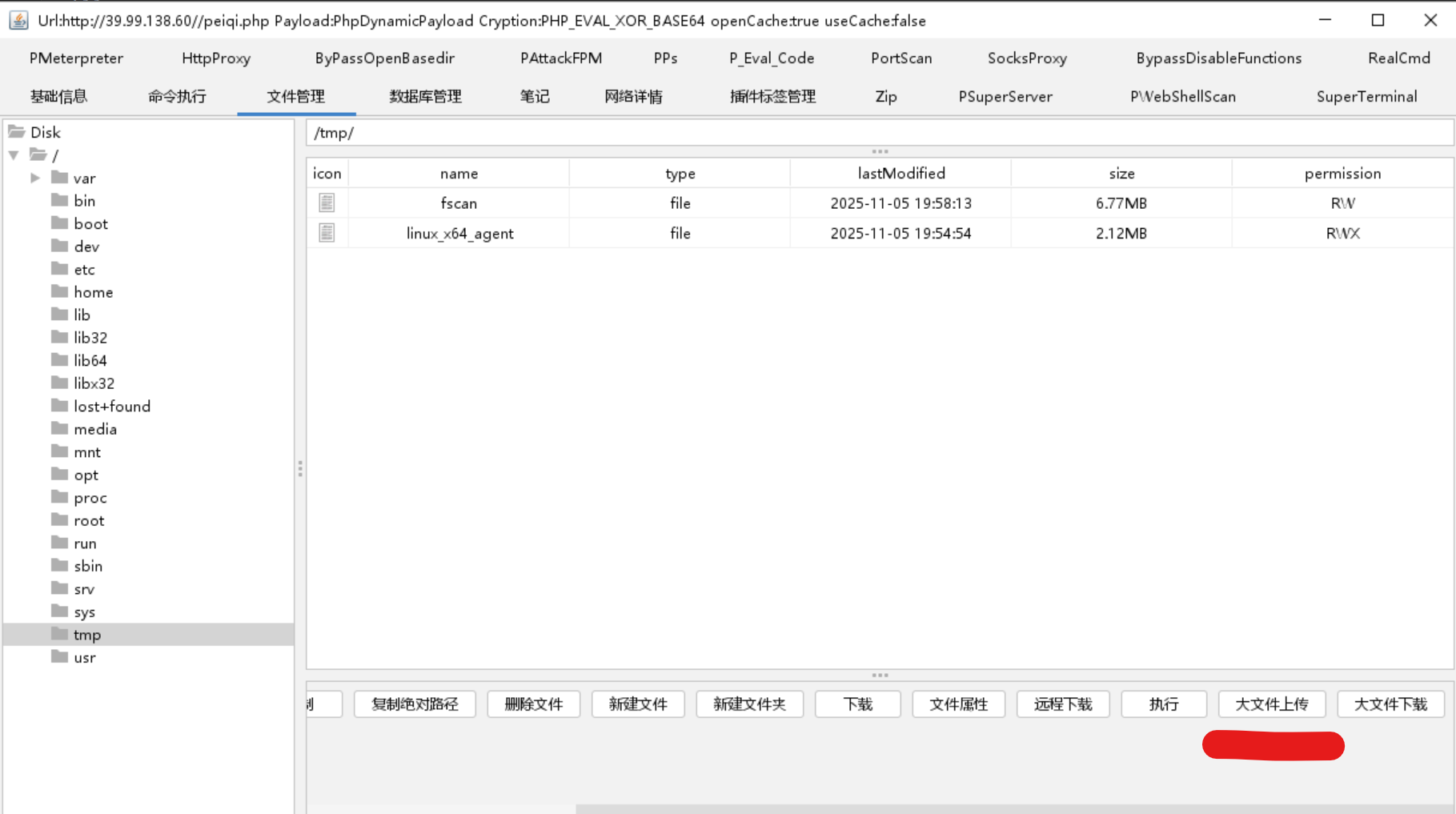
Task: Click the Java app icon in title bar
Action: click(x=18, y=21)
